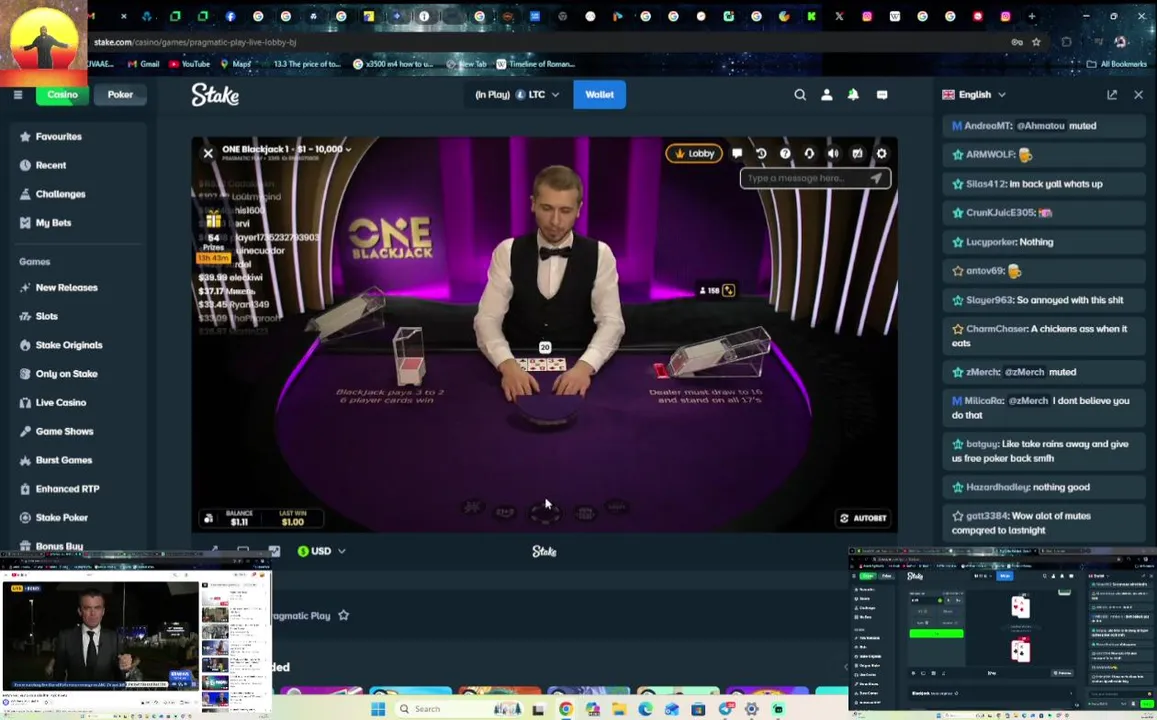This screenshot has width=1157, height=720.
Task: Click the gift box Prizes icon
Action: (213, 220)
